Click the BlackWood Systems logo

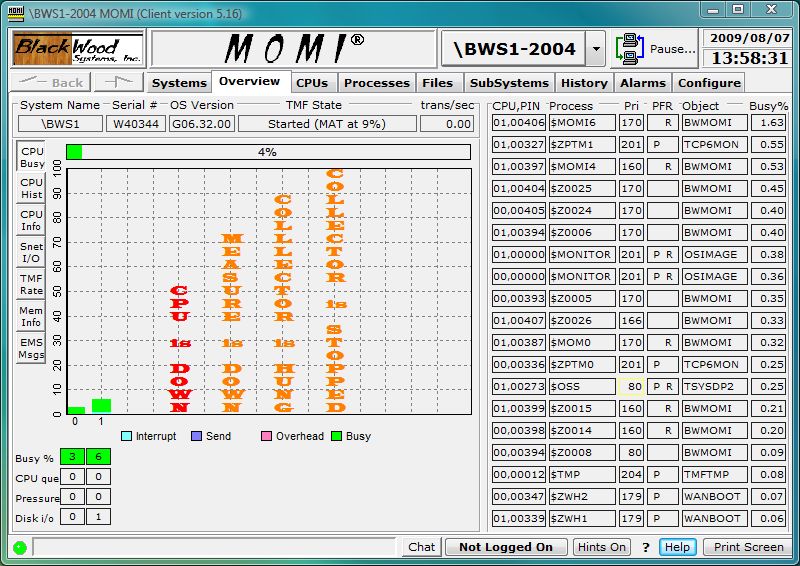(x=78, y=49)
